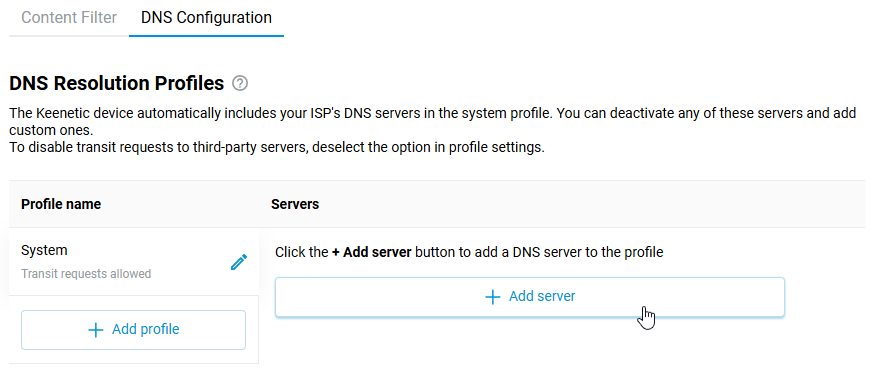
Task: Select the DNS Configuration tab
Action: pyautogui.click(x=206, y=18)
